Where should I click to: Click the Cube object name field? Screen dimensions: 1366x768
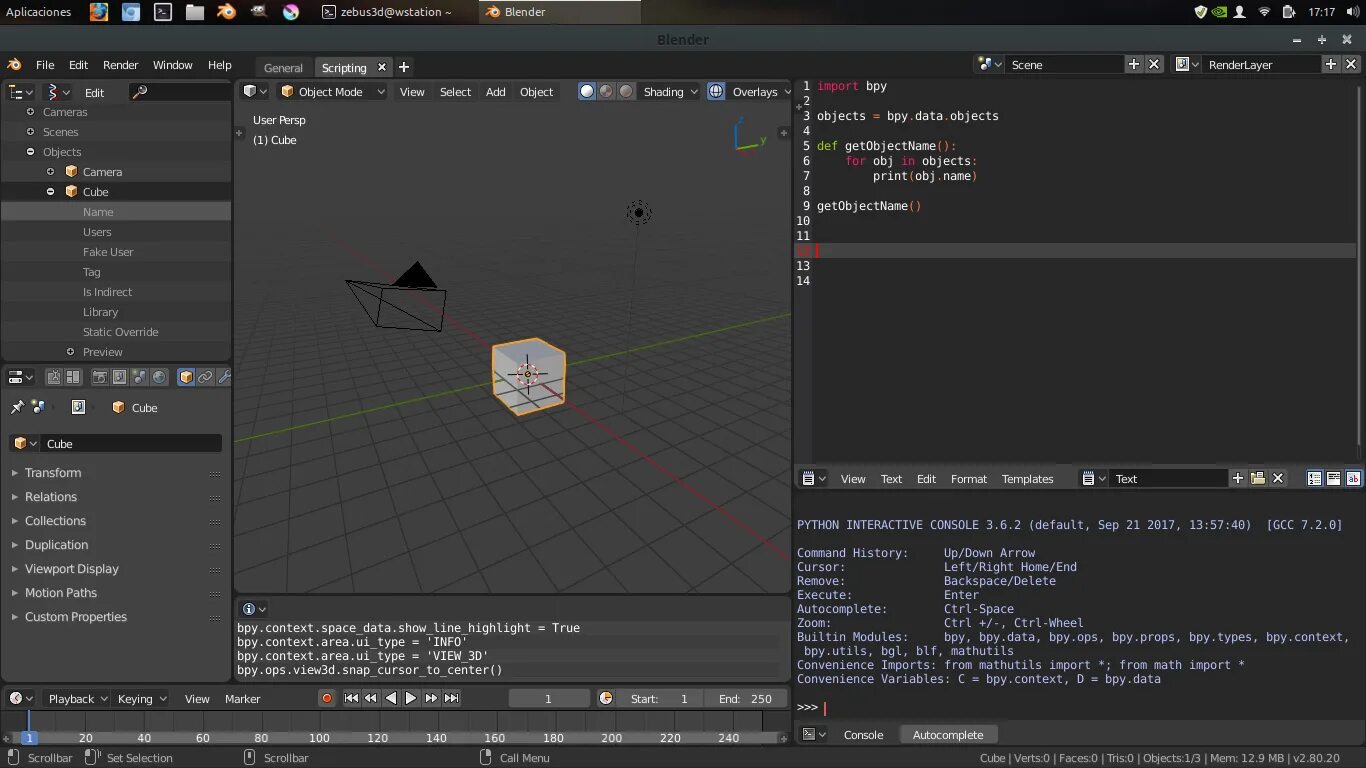point(130,443)
